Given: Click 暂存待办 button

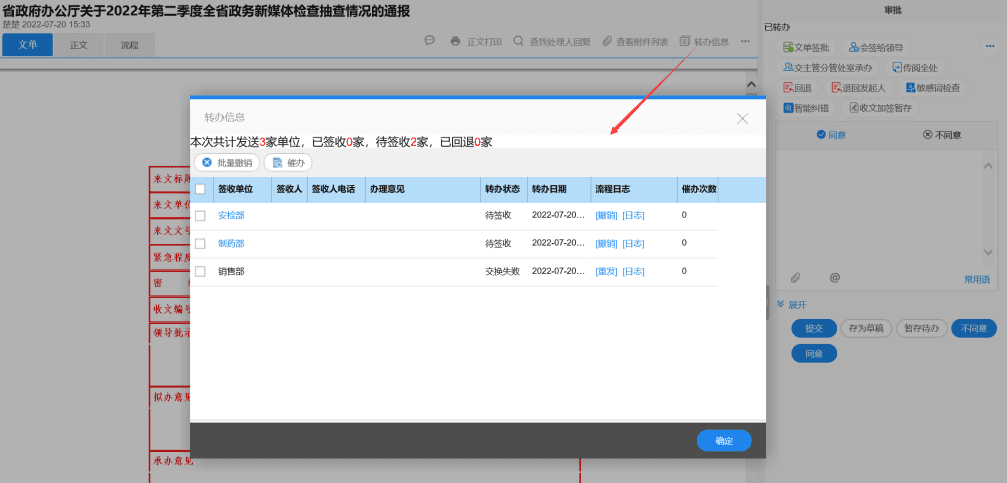Looking at the screenshot, I should tap(922, 328).
